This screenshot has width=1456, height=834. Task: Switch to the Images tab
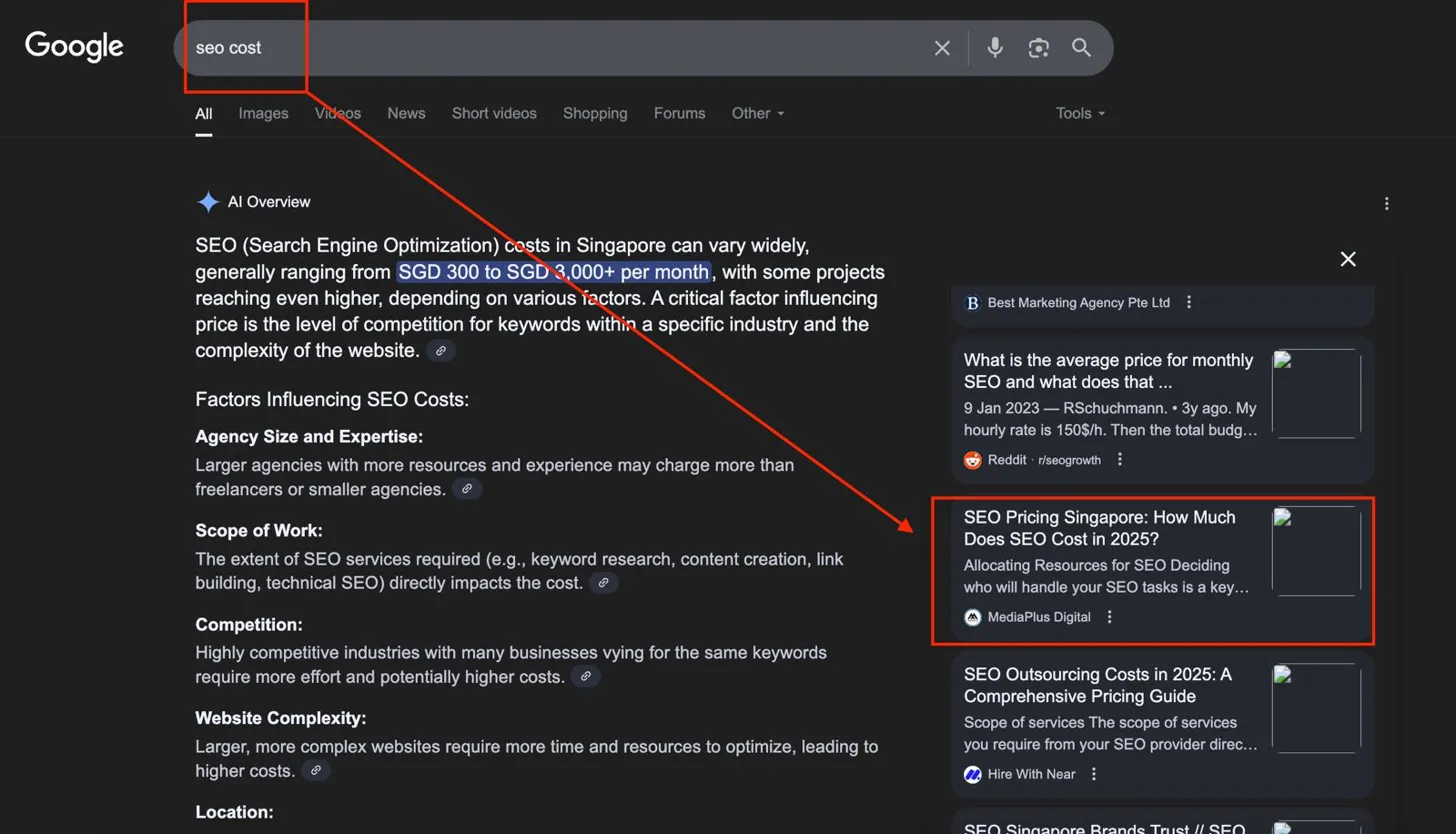pyautogui.click(x=264, y=113)
